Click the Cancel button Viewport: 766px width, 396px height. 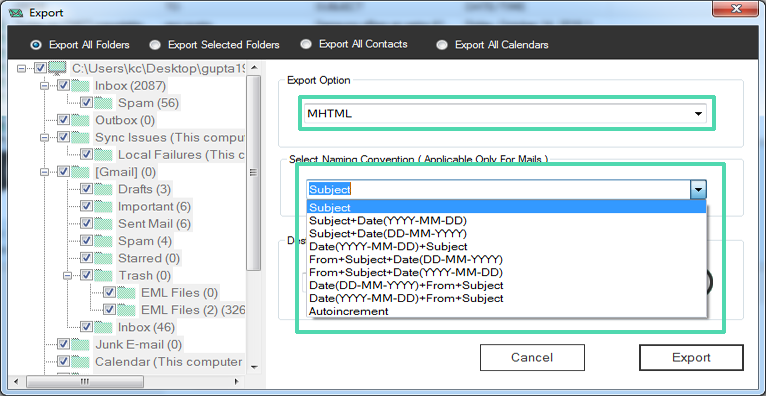[532, 357]
